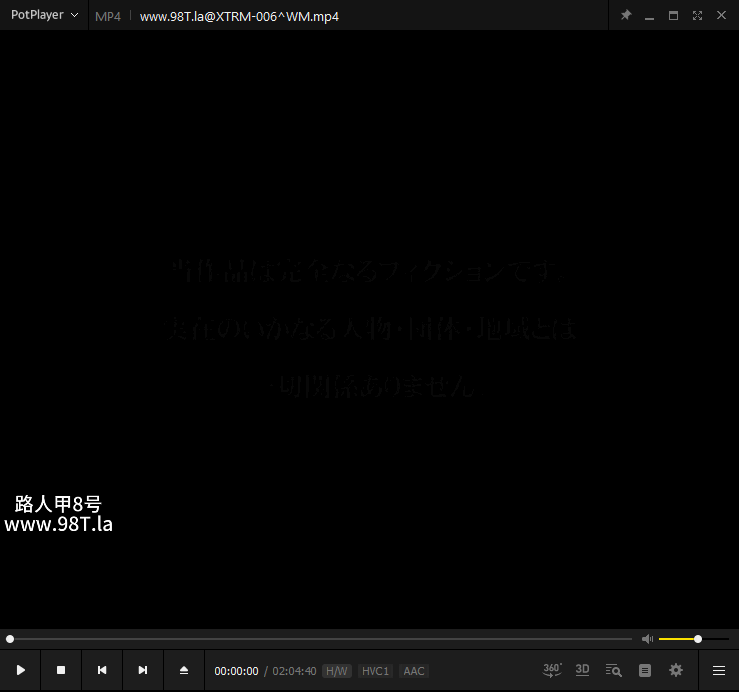Click the eject/open file icon
Screen dimensions: 739x692
pyautogui.click(x=184, y=670)
